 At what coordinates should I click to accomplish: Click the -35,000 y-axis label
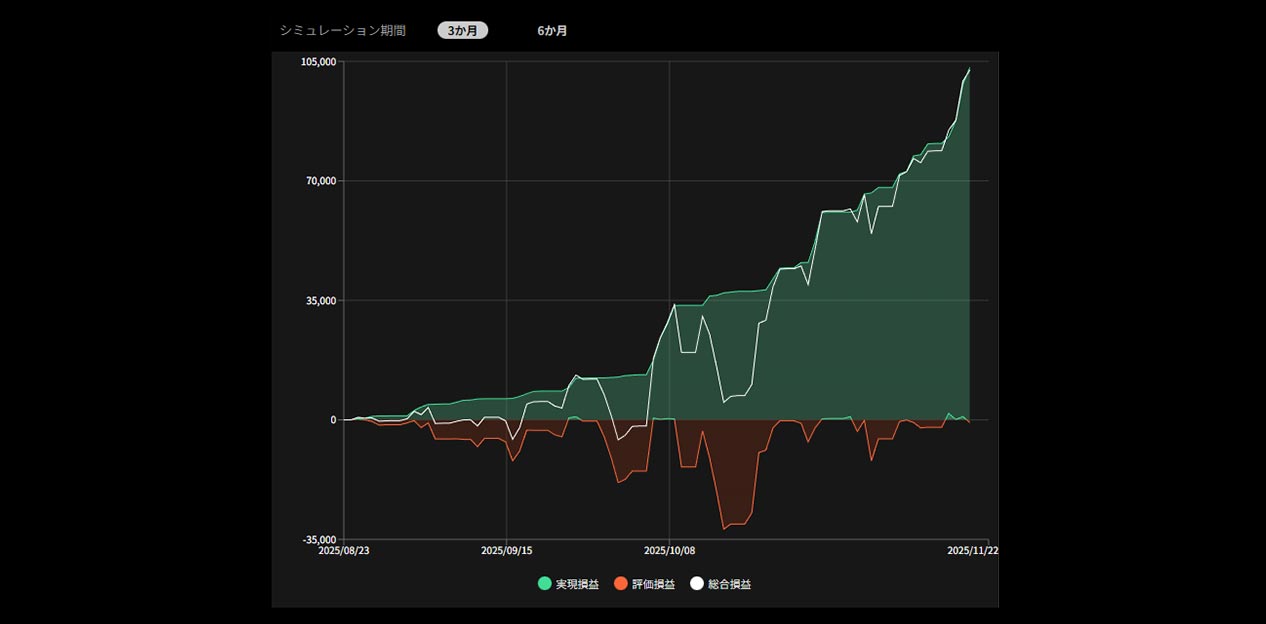[x=318, y=539]
